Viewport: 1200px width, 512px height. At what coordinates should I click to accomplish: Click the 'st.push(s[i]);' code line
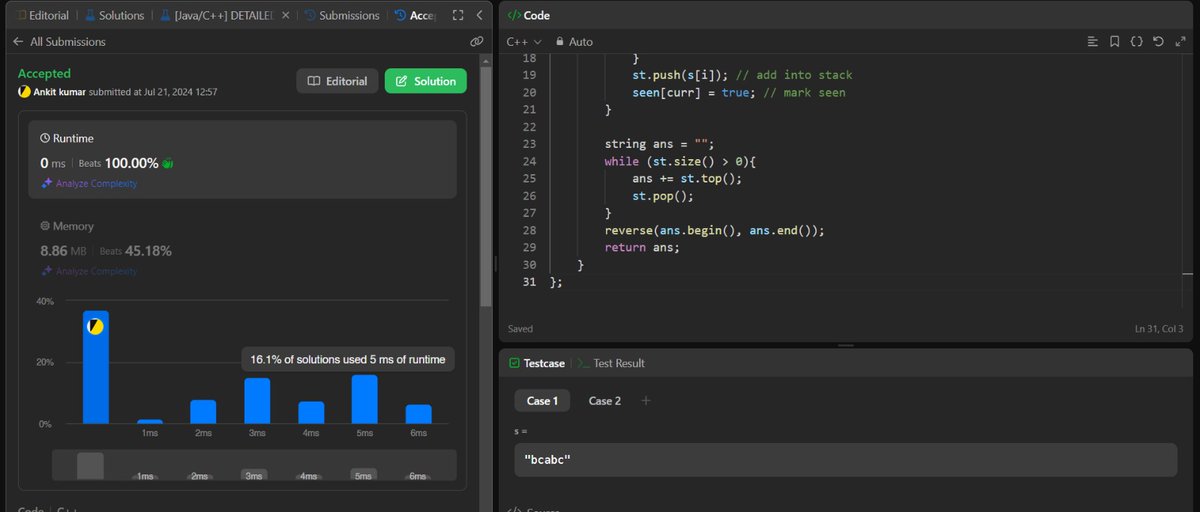[x=682, y=75]
